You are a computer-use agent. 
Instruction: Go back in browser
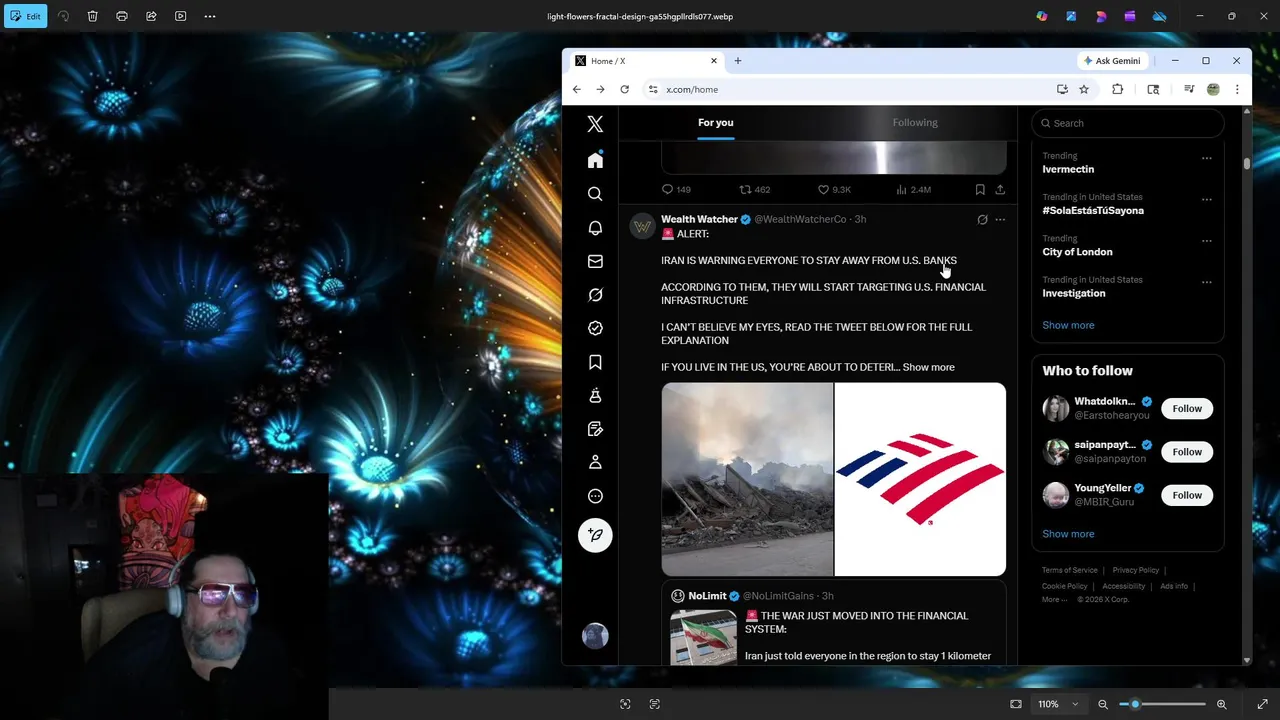[x=577, y=89]
